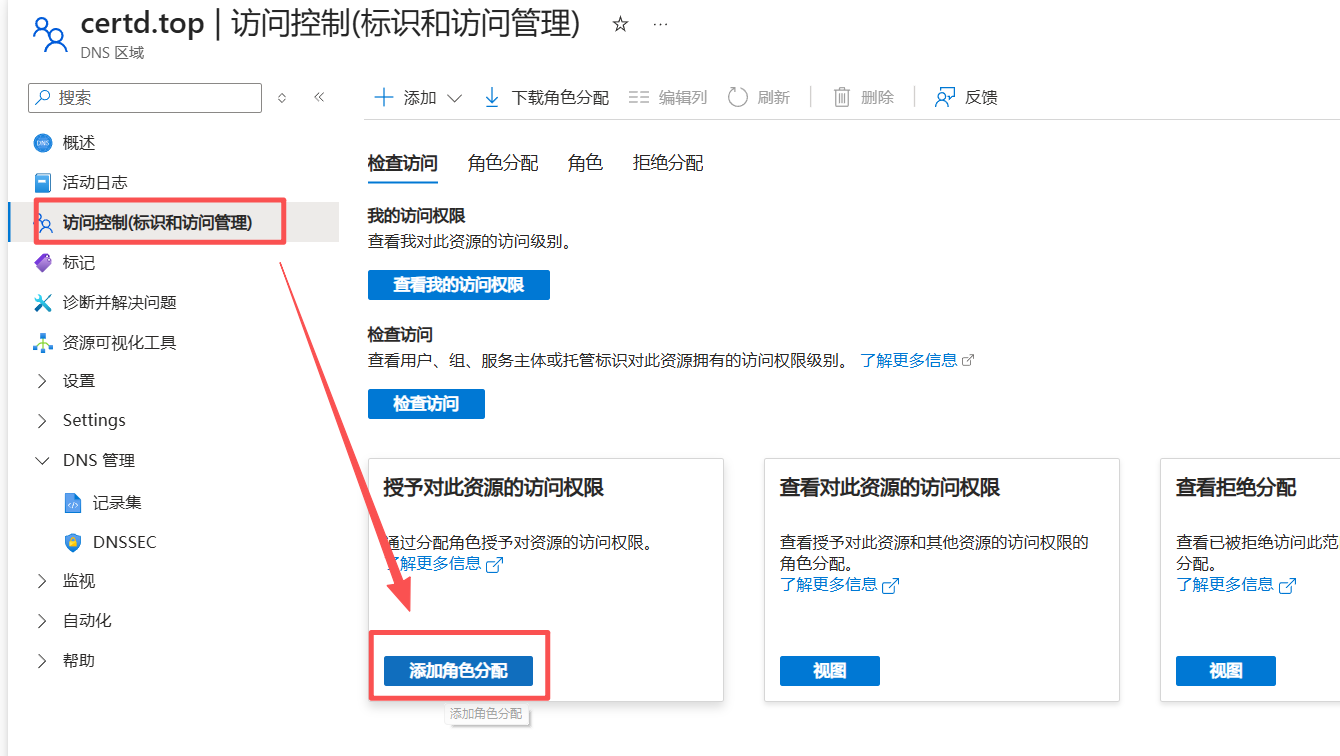Click the 下载角色分配 download icon
This screenshot has height=756, width=1340.
pyautogui.click(x=492, y=97)
